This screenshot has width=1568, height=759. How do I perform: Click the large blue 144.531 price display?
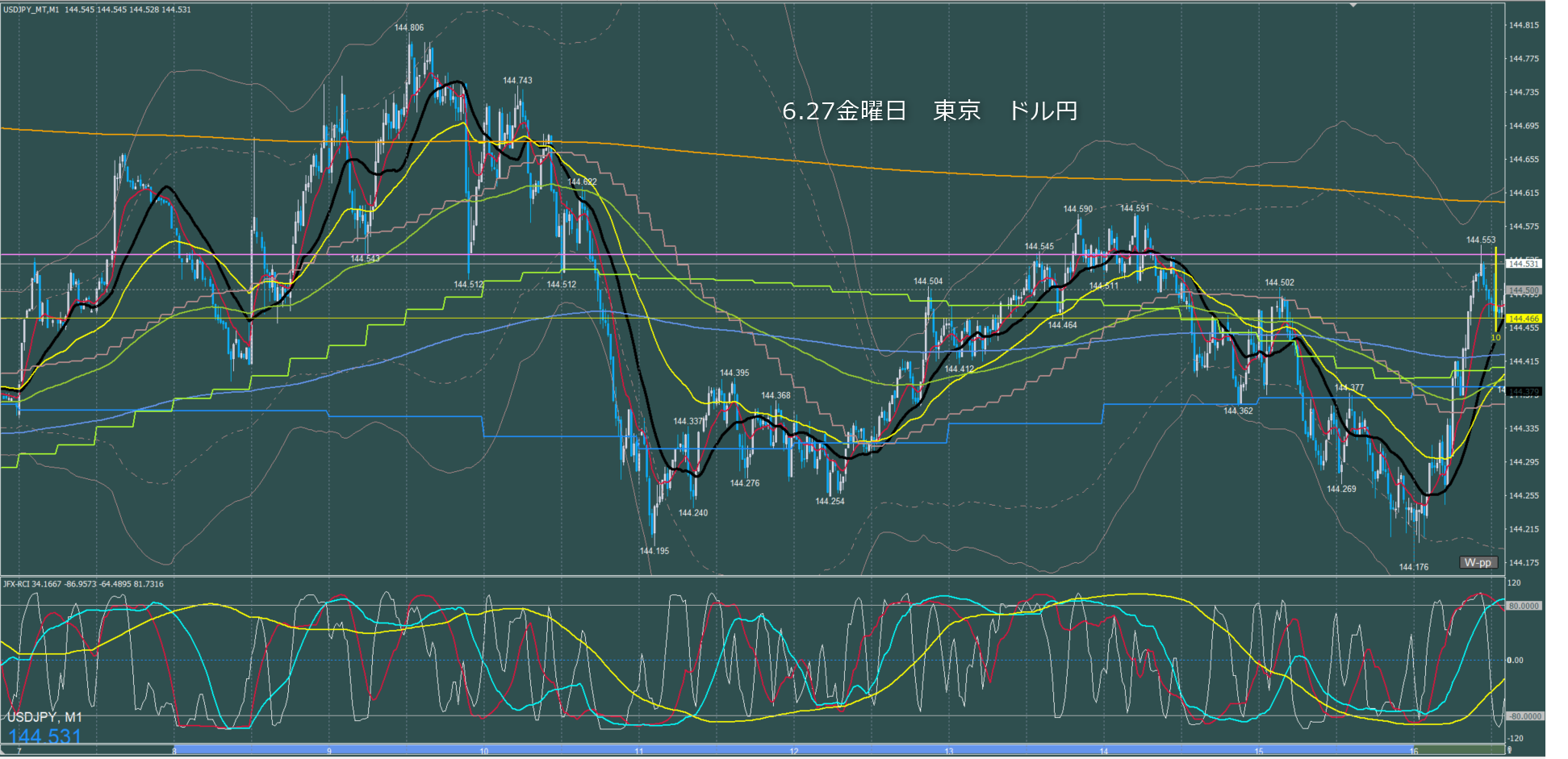pos(45,736)
